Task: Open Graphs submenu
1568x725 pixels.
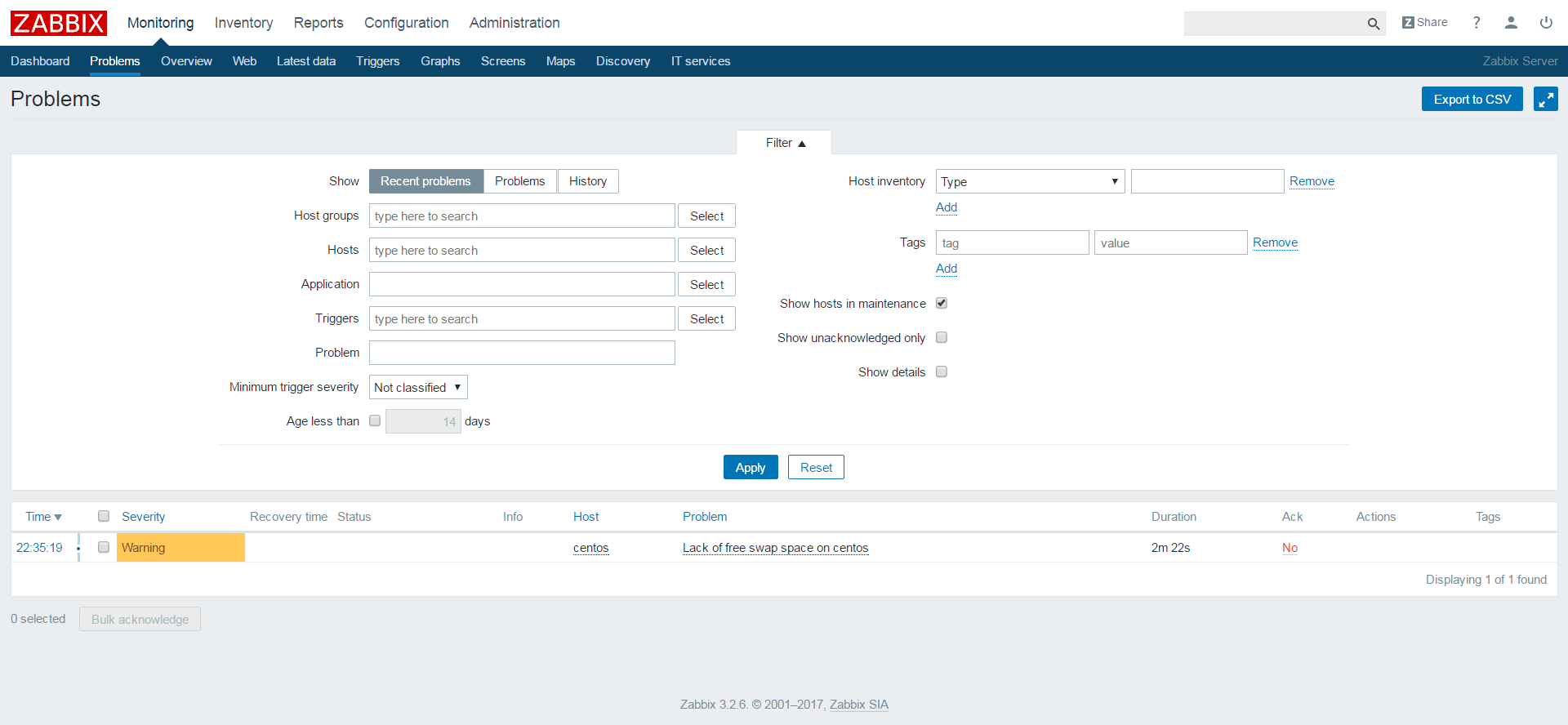Action: click(x=440, y=61)
